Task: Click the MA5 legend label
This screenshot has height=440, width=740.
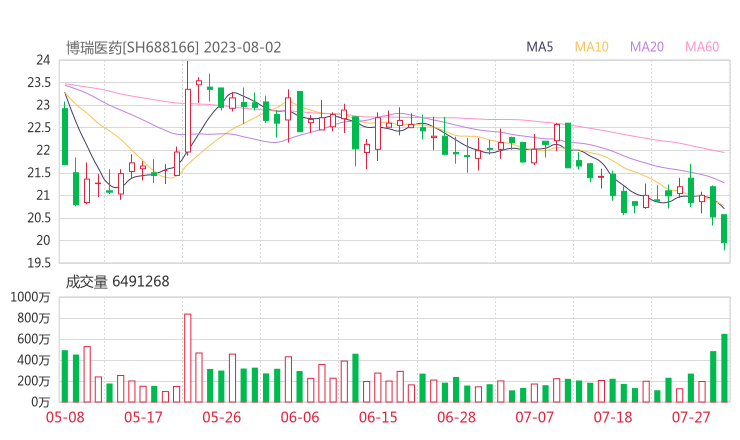Action: (539, 47)
